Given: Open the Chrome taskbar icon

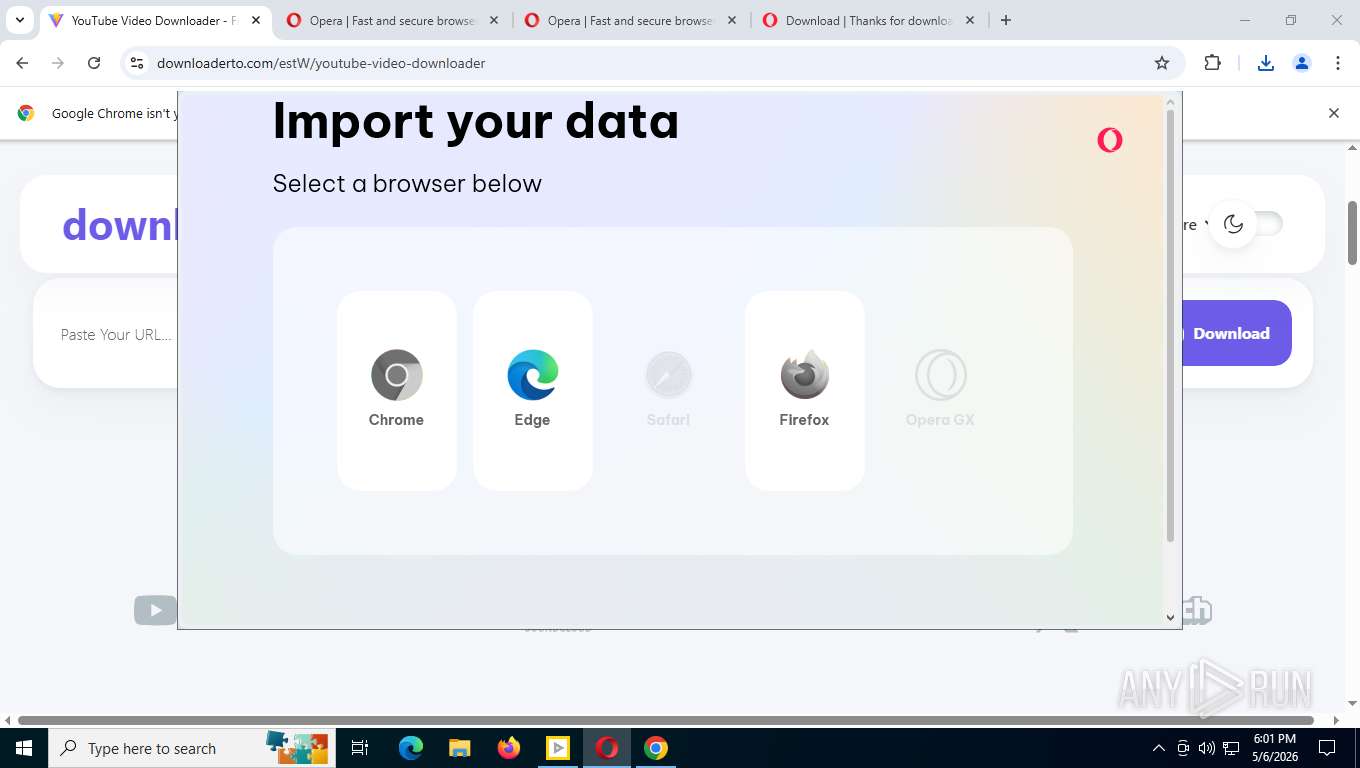Looking at the screenshot, I should pyautogui.click(x=656, y=748).
